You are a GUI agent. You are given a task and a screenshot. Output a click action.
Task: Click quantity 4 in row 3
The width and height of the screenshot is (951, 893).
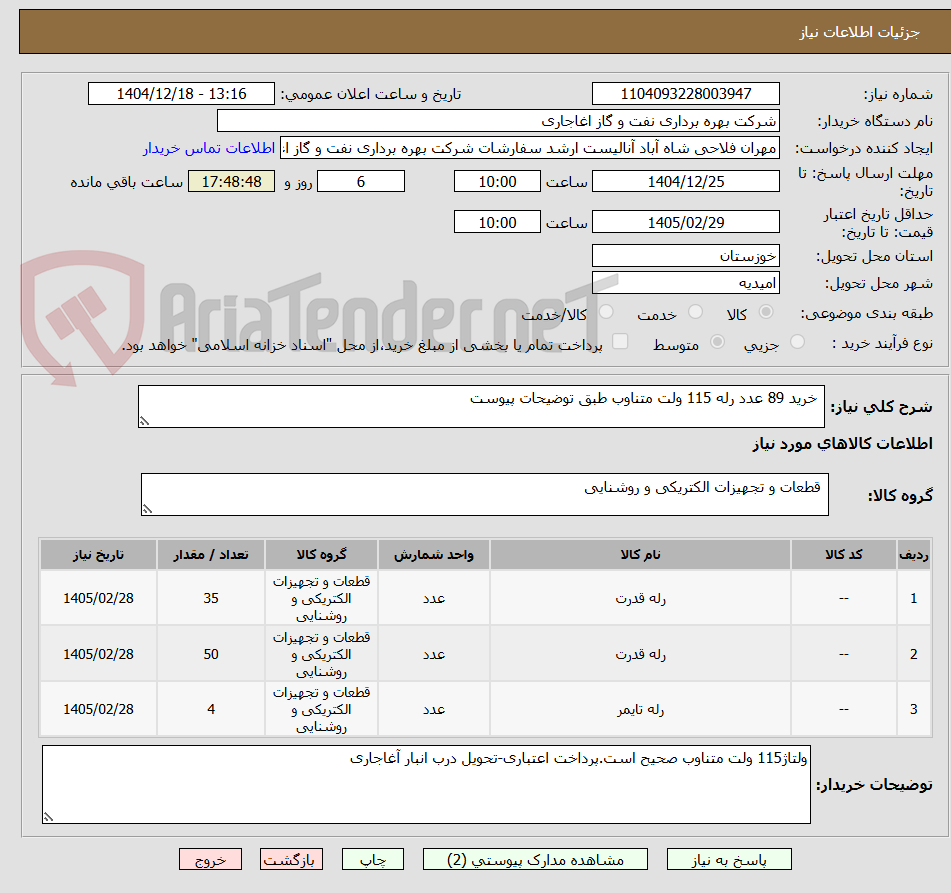211,709
